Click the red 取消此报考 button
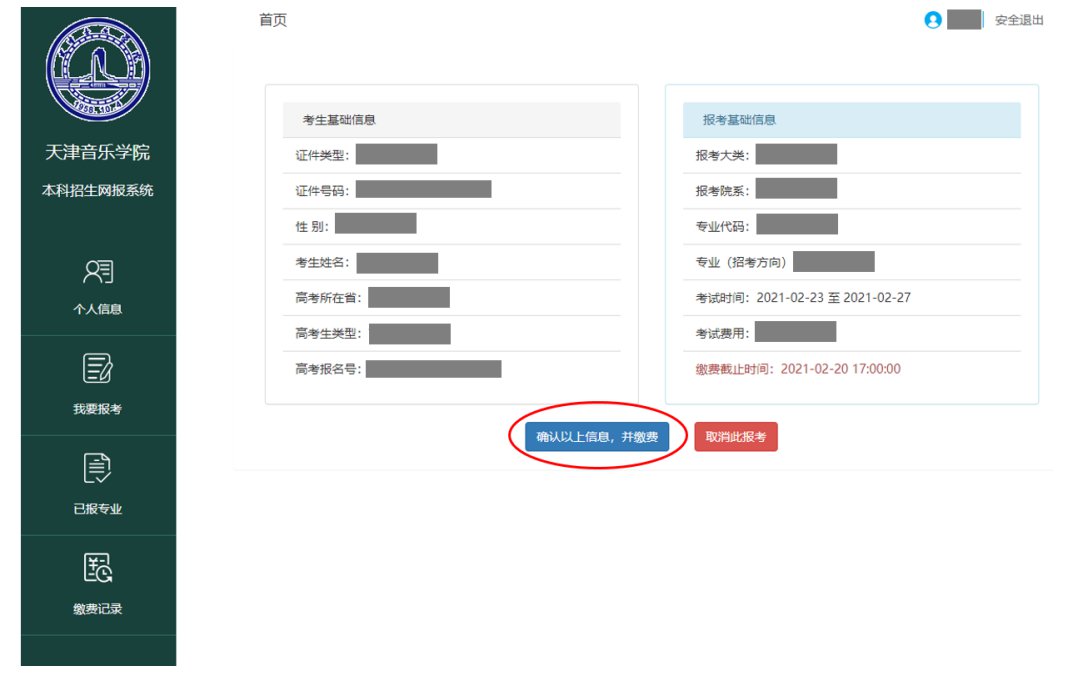This screenshot has height=680, width=1078. tap(736, 437)
